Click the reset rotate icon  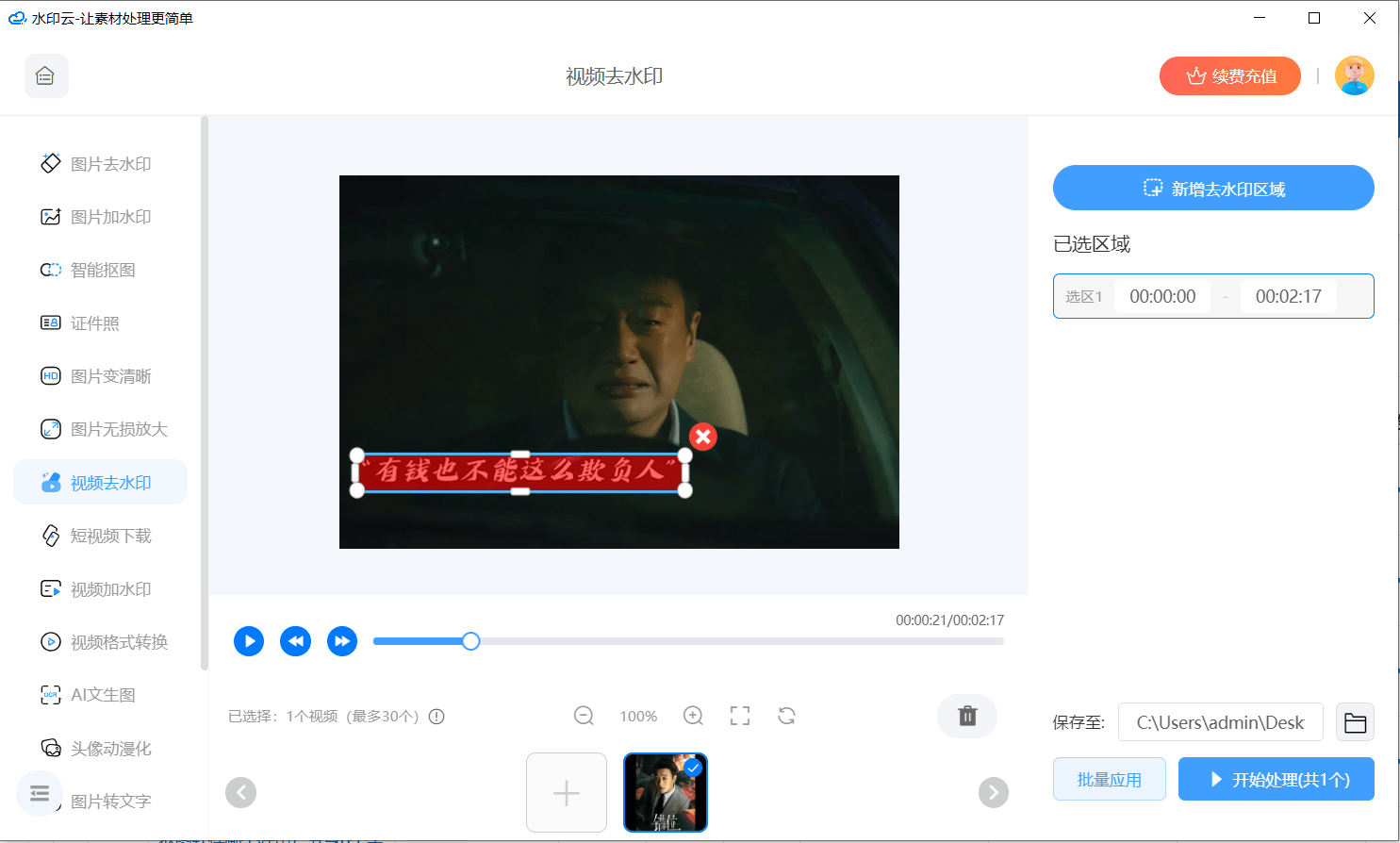(x=787, y=716)
